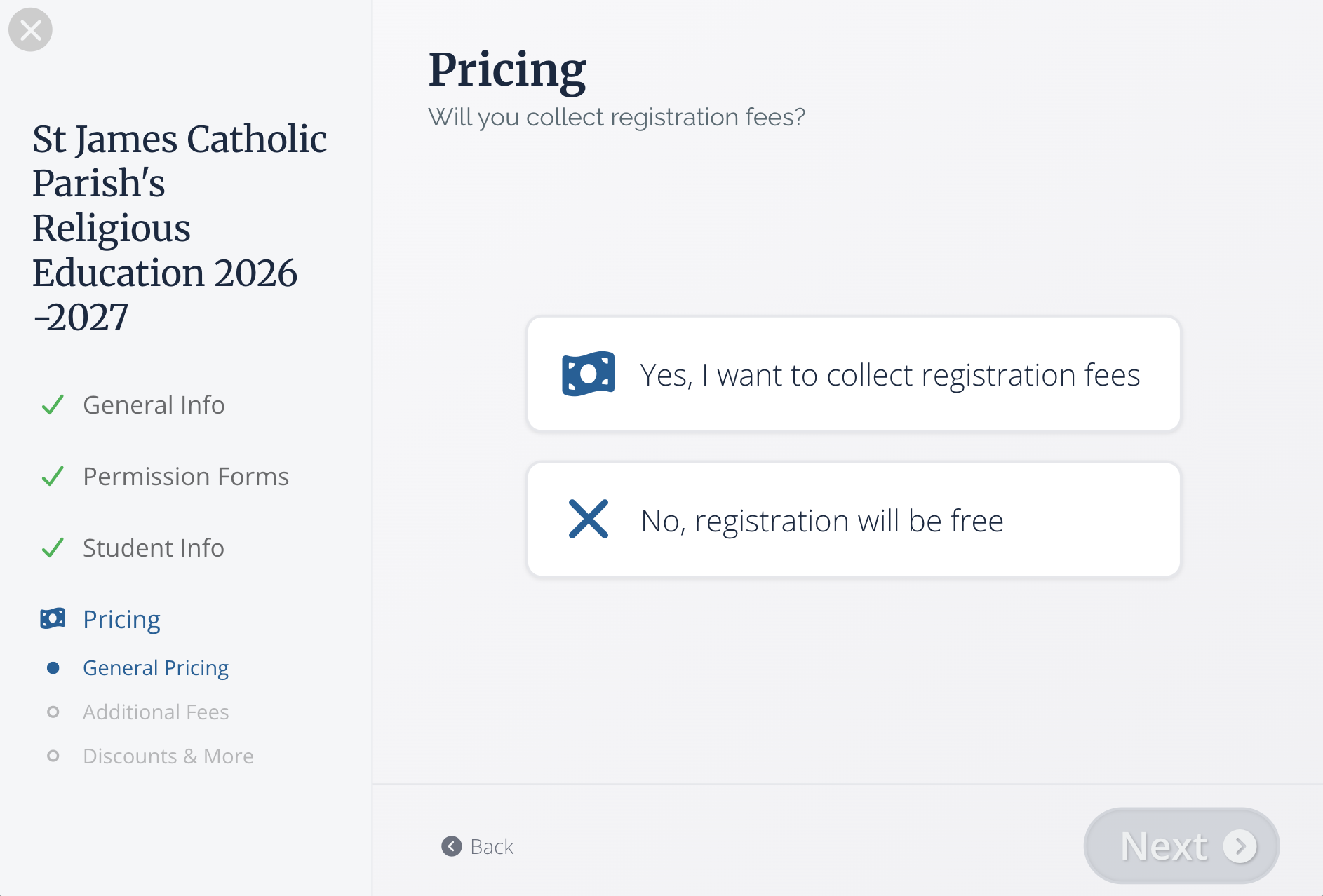Open the General Info step
Screen dimensions: 1323x896
coord(154,405)
